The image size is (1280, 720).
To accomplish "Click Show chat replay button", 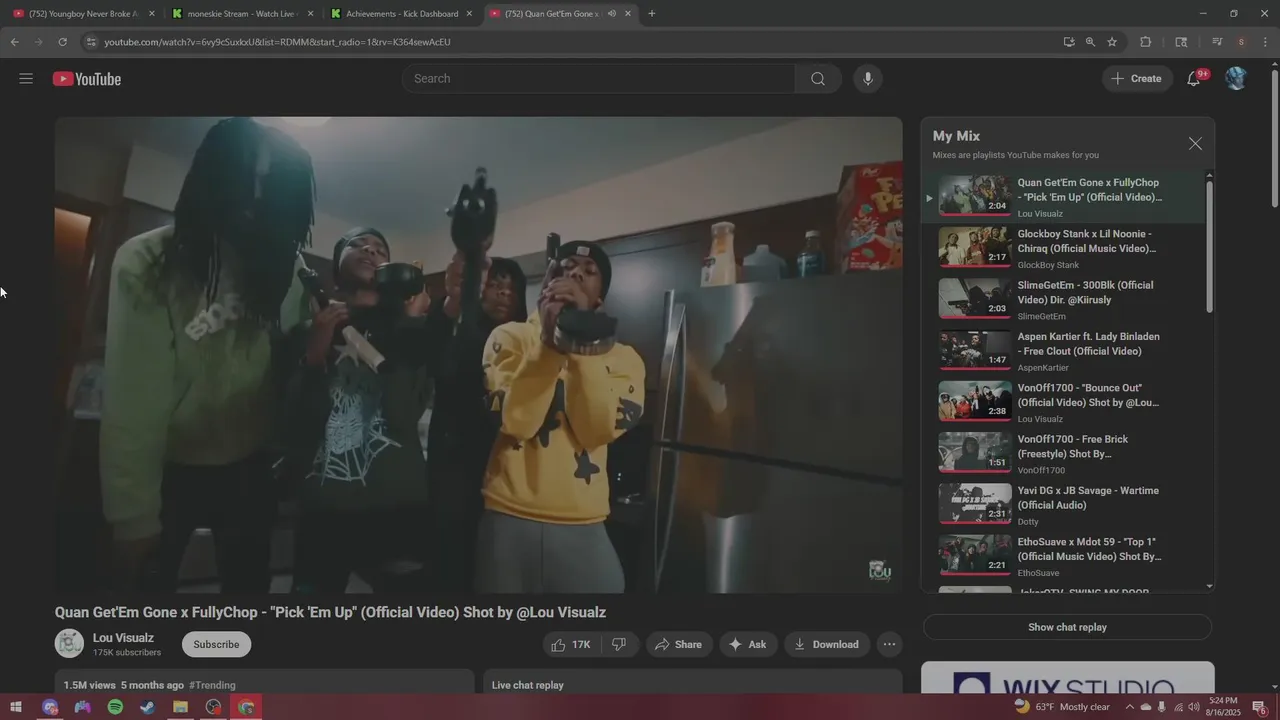I will [1067, 627].
